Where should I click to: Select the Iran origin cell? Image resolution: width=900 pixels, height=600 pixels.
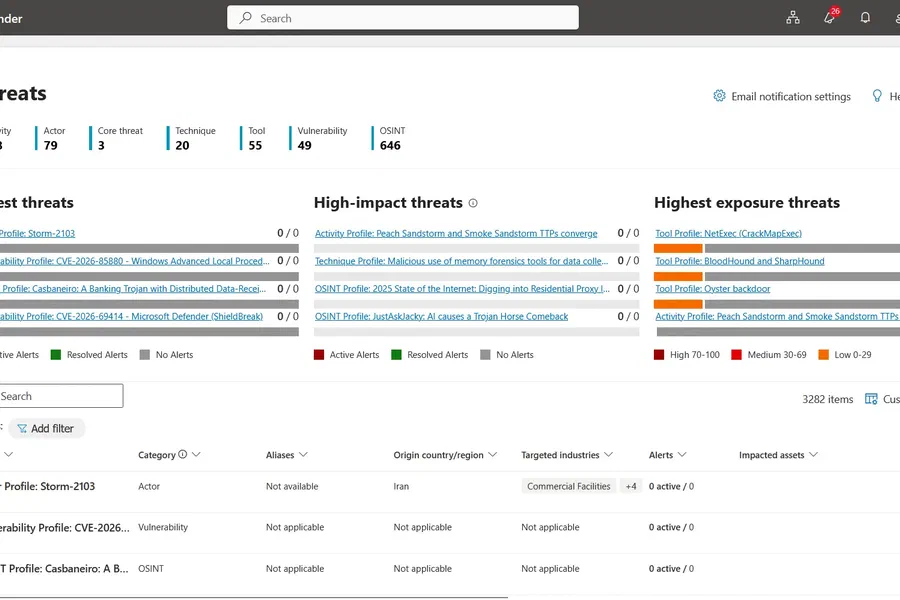click(x=401, y=486)
